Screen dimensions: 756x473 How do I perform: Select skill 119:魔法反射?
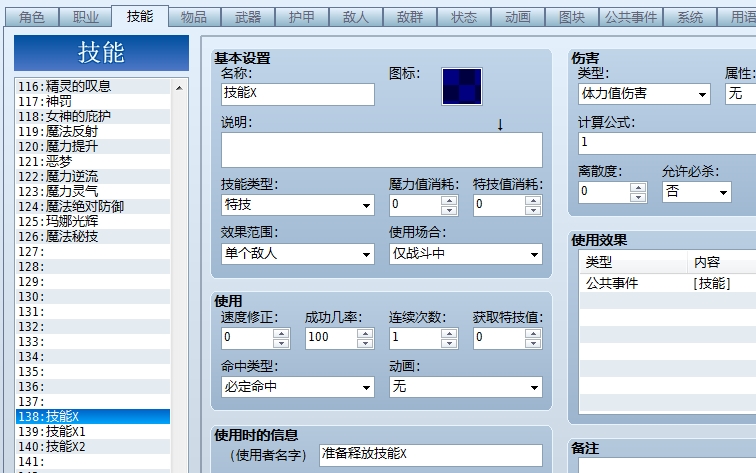(x=93, y=131)
